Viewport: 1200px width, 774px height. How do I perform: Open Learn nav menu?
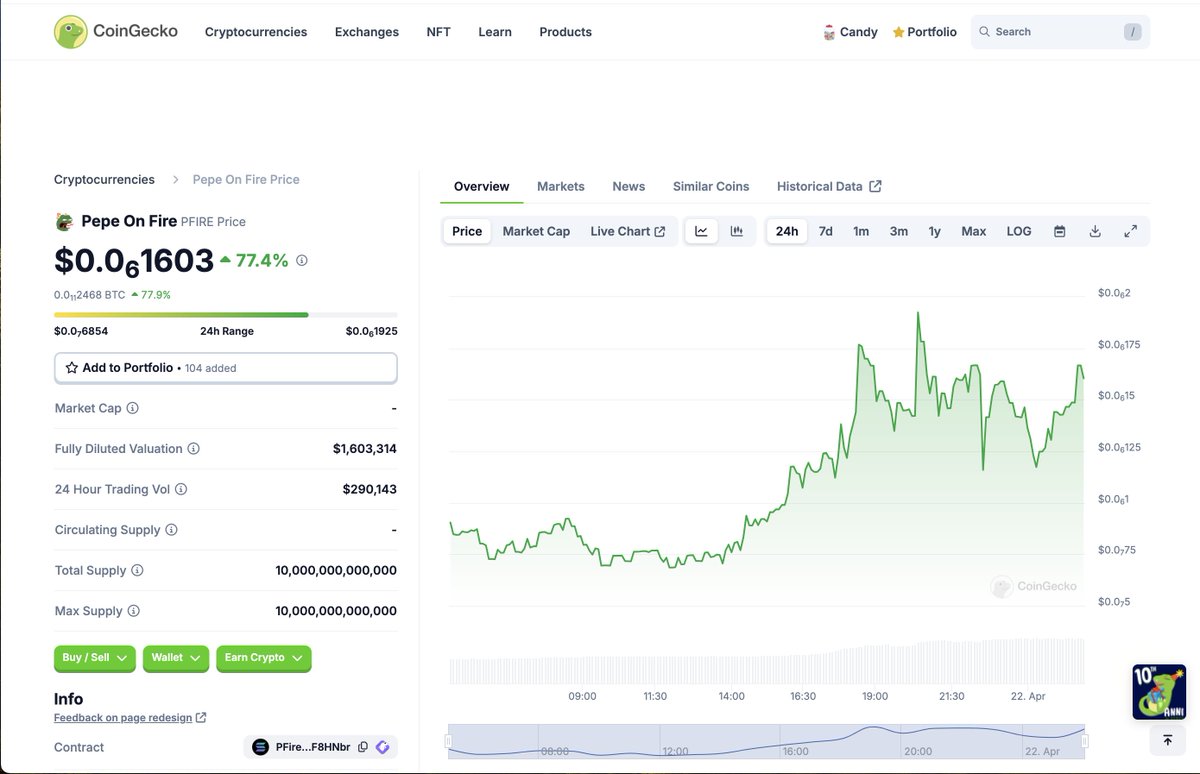pos(495,32)
